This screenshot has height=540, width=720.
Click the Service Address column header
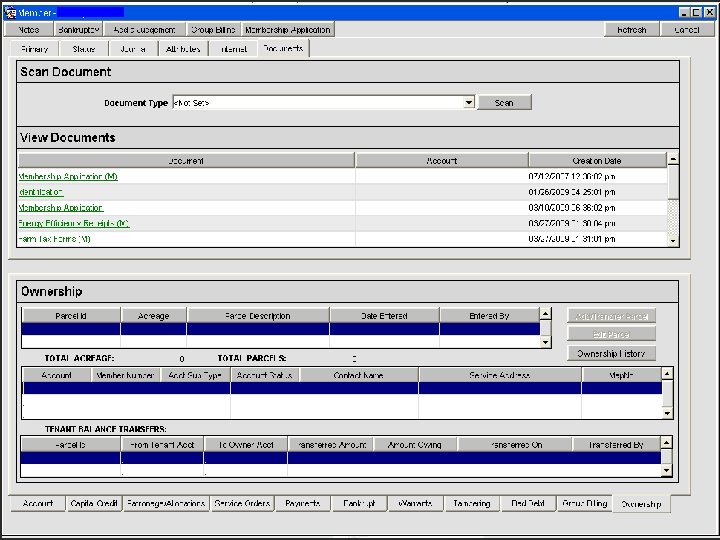pos(500,376)
